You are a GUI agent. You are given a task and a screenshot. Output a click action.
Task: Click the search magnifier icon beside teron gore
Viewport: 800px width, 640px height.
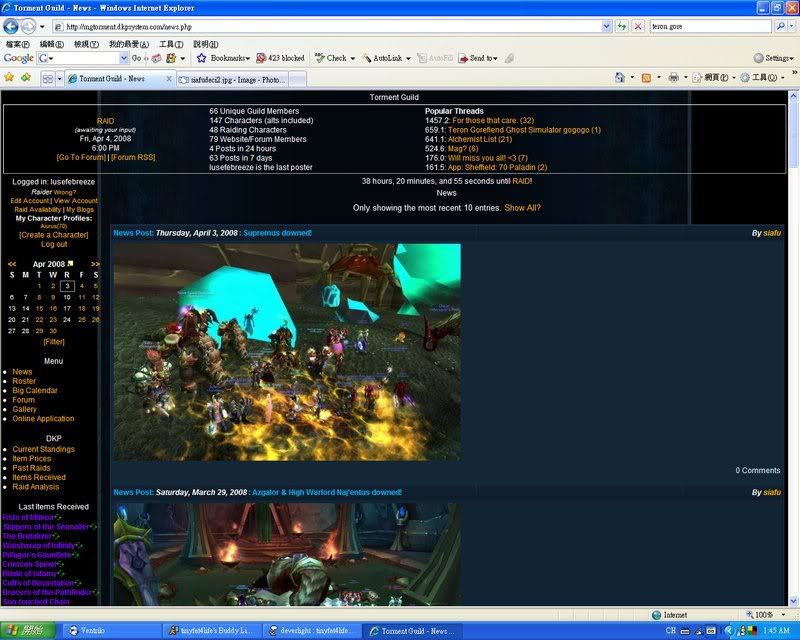click(781, 26)
